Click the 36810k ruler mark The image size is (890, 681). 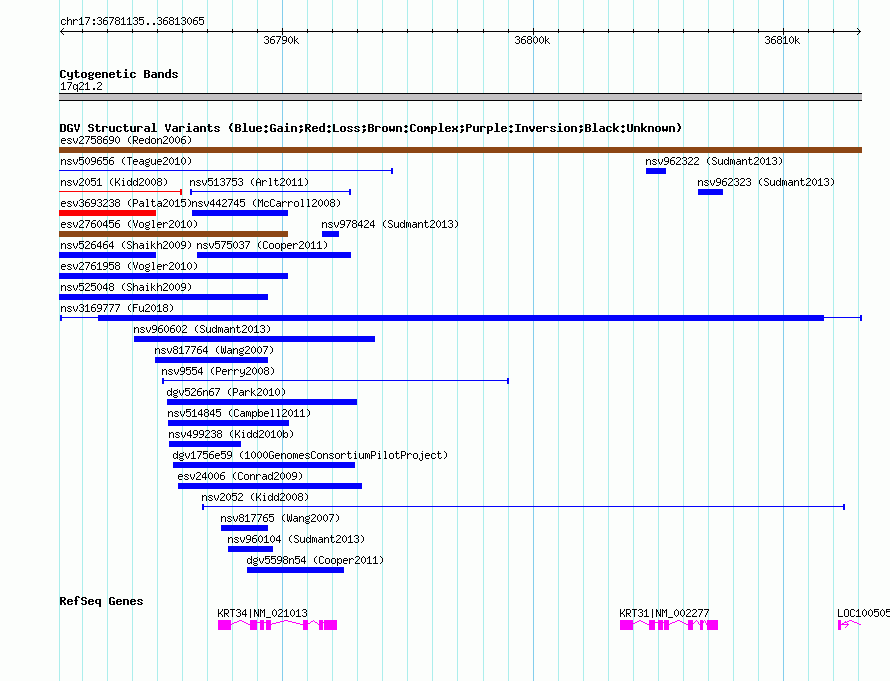pyautogui.click(x=782, y=40)
